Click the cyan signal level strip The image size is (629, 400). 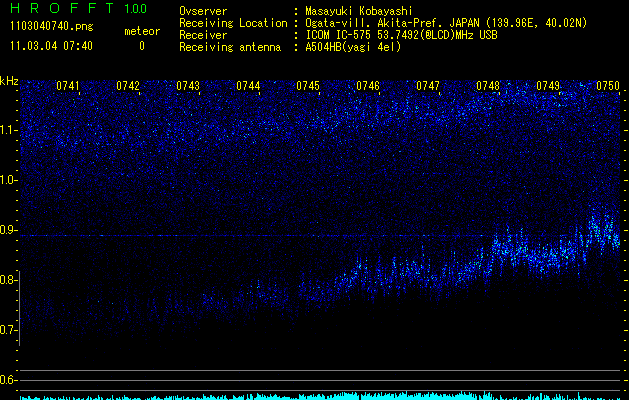320,396
